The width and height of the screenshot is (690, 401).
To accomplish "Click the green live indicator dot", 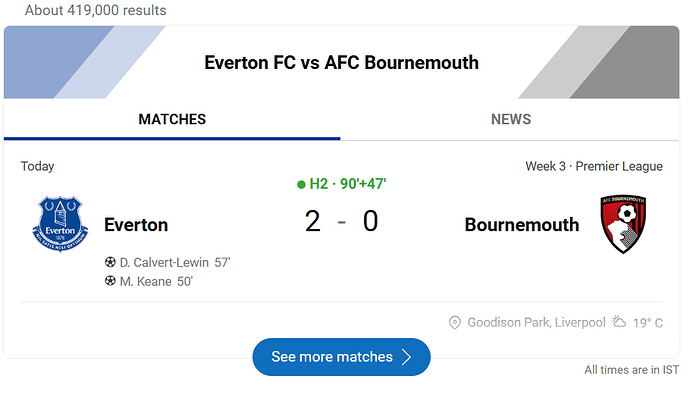I will point(301,184).
